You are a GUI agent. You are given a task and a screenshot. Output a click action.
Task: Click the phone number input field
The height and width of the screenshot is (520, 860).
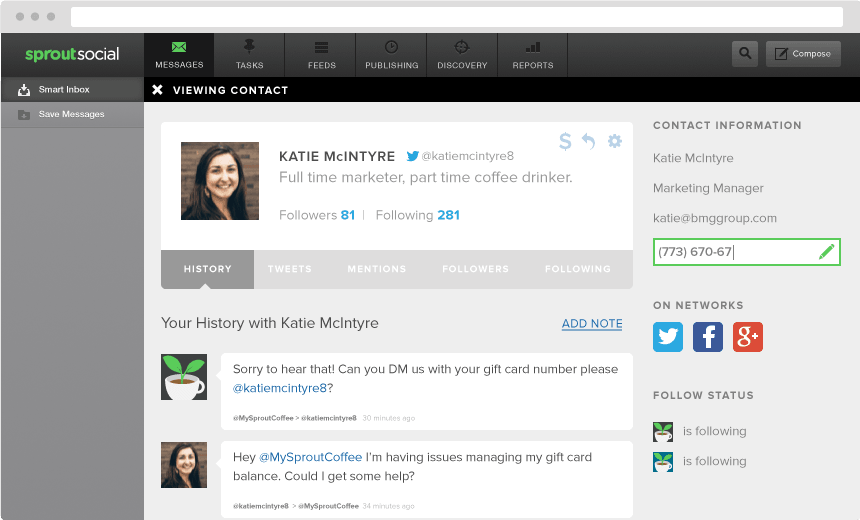coord(746,252)
